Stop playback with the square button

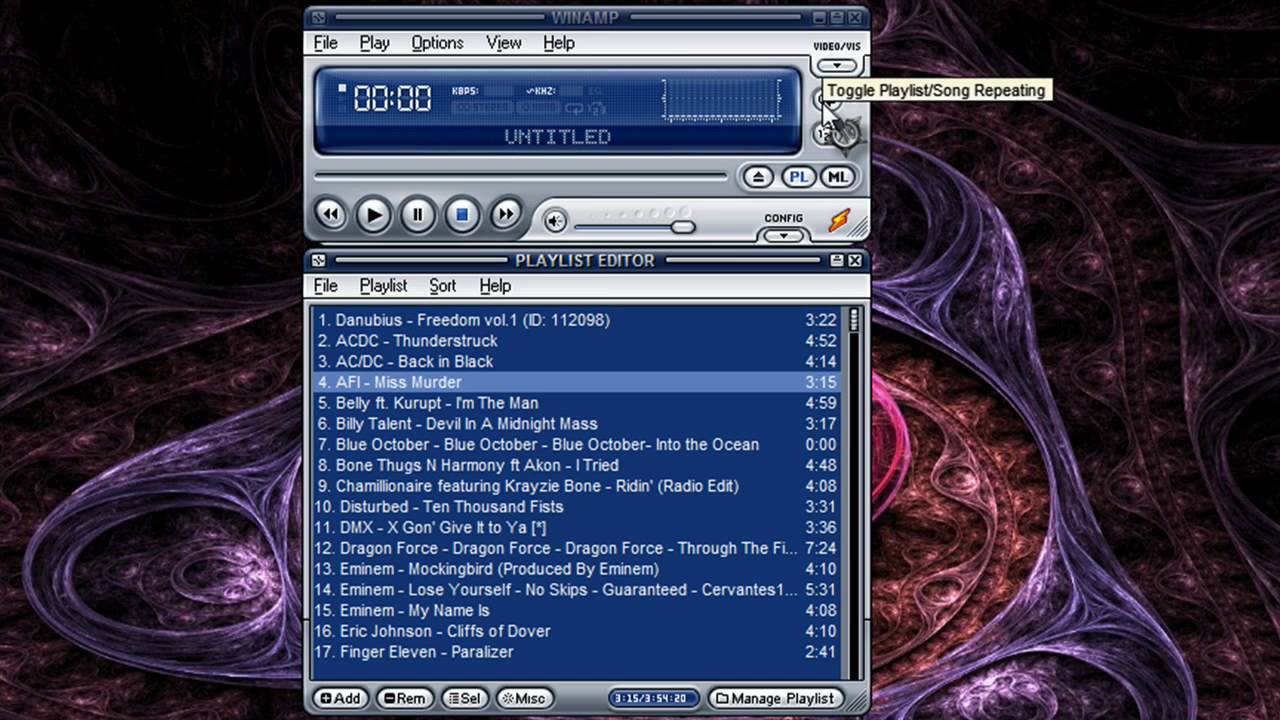(x=462, y=214)
